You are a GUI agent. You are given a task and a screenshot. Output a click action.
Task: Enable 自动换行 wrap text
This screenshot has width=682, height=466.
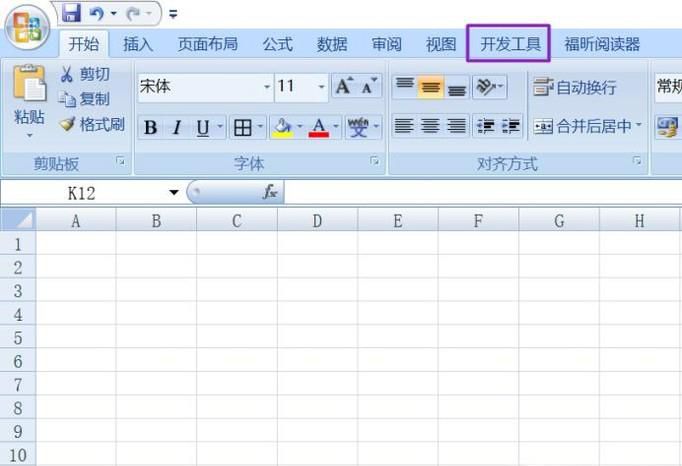coord(575,87)
